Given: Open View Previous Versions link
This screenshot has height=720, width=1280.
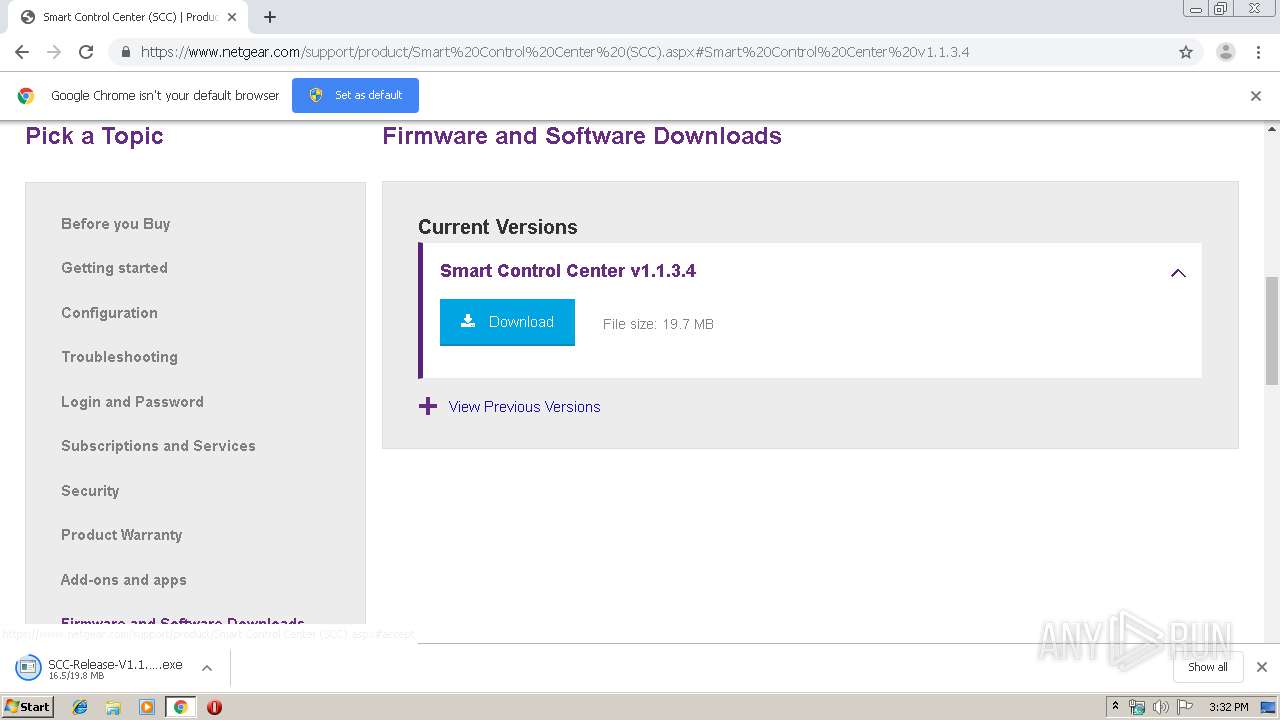Looking at the screenshot, I should [524, 407].
